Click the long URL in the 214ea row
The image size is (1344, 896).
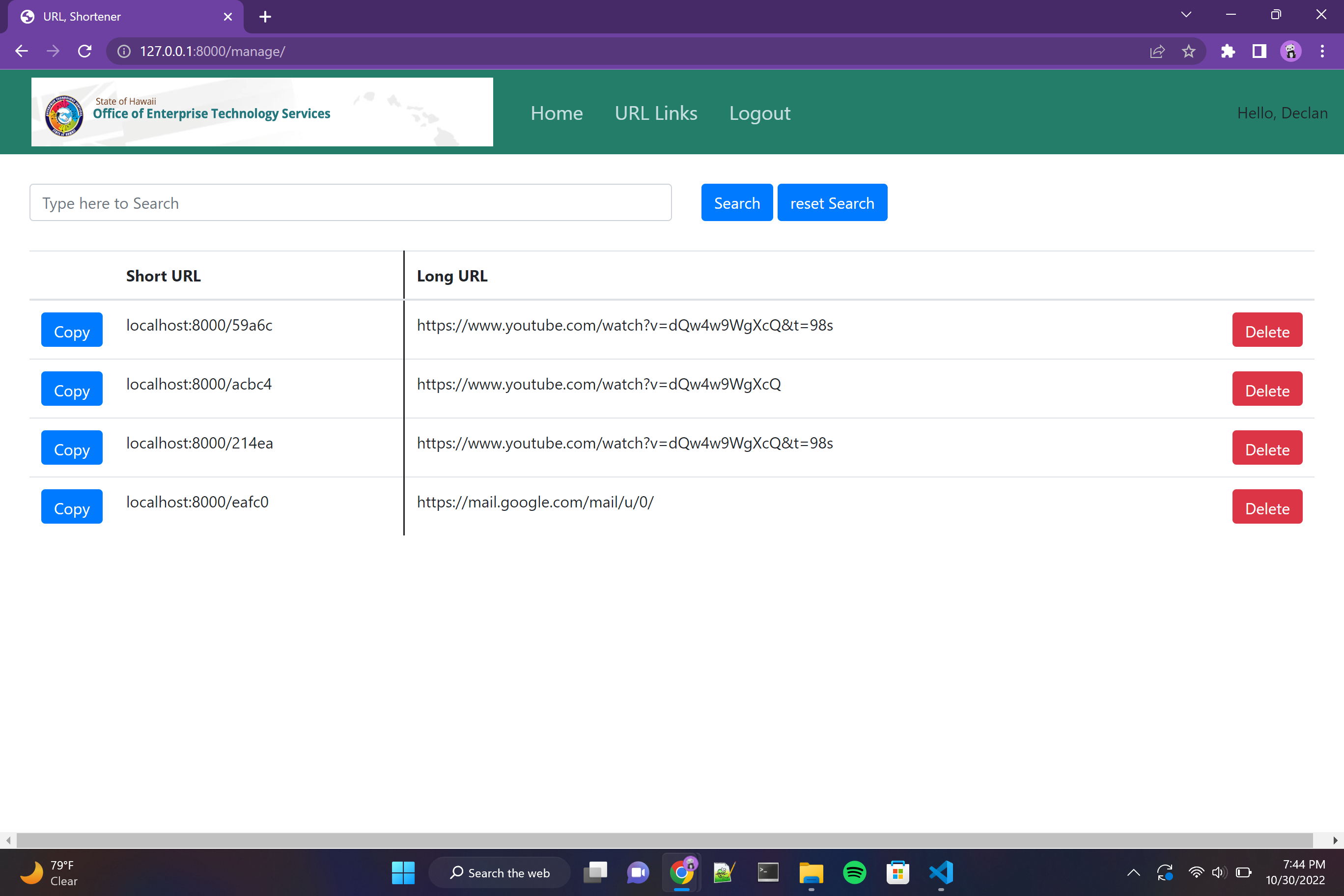624,443
